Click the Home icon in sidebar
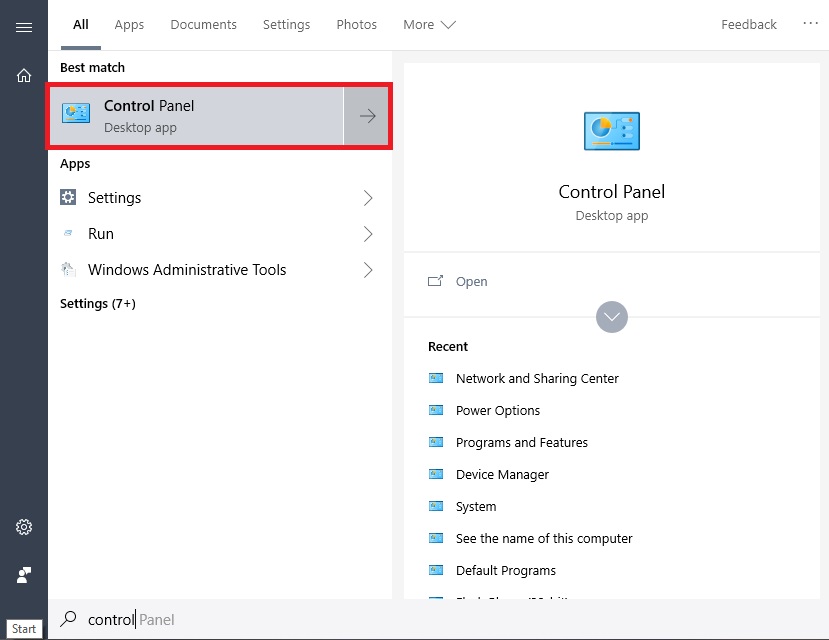The image size is (829, 640). [x=24, y=76]
